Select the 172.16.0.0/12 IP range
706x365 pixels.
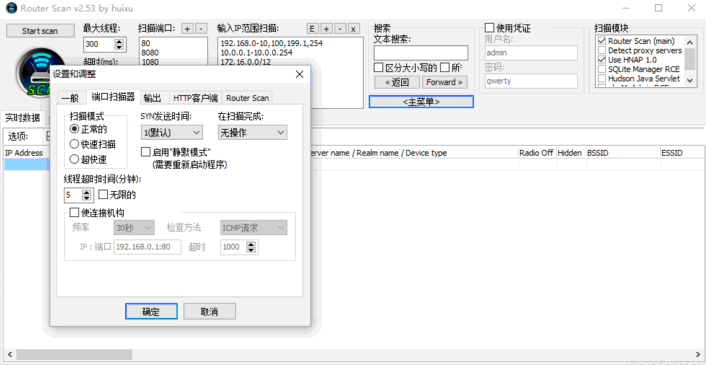click(x=246, y=62)
